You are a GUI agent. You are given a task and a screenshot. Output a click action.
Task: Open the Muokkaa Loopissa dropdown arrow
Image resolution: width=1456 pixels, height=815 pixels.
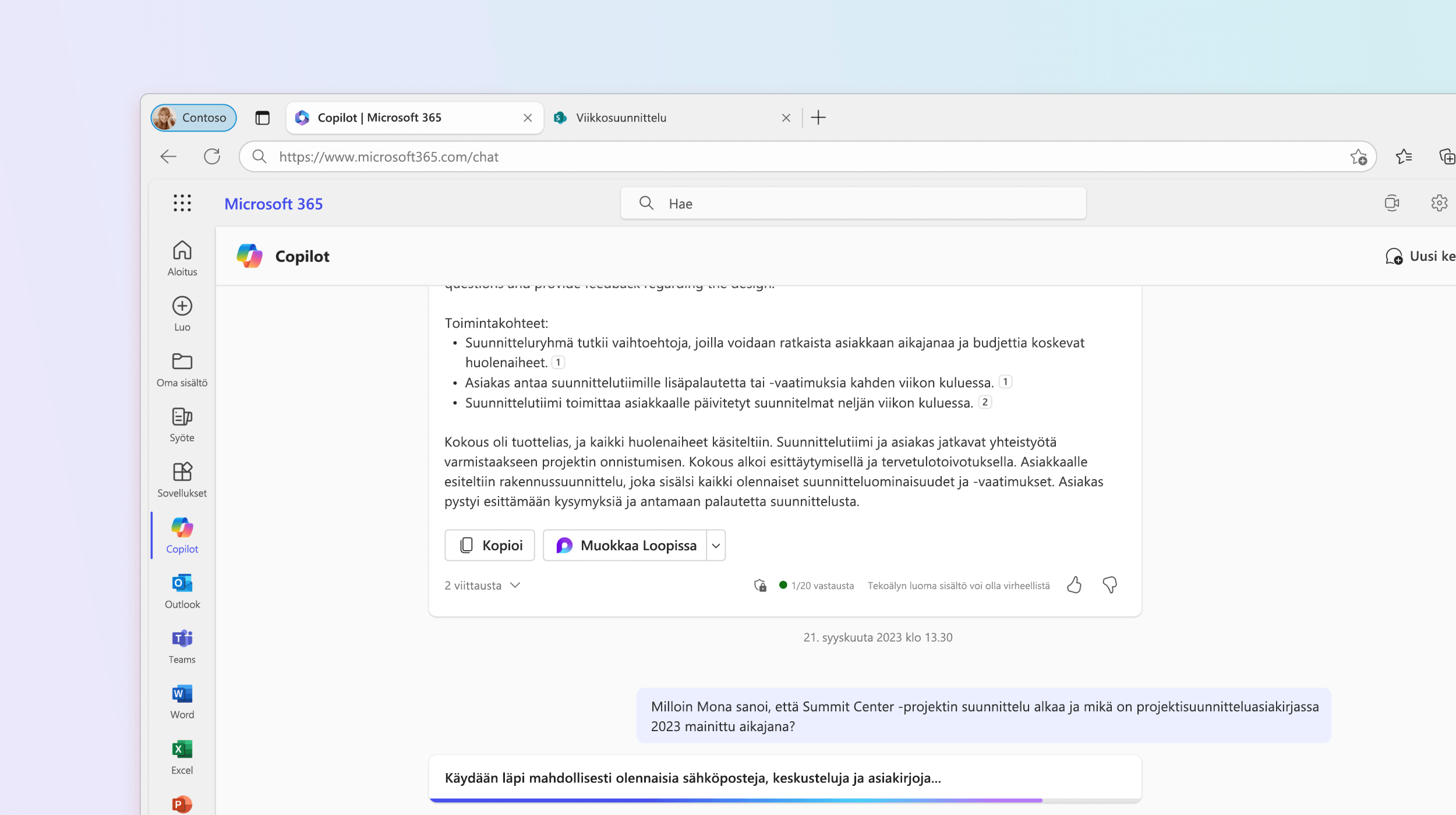[x=716, y=545]
